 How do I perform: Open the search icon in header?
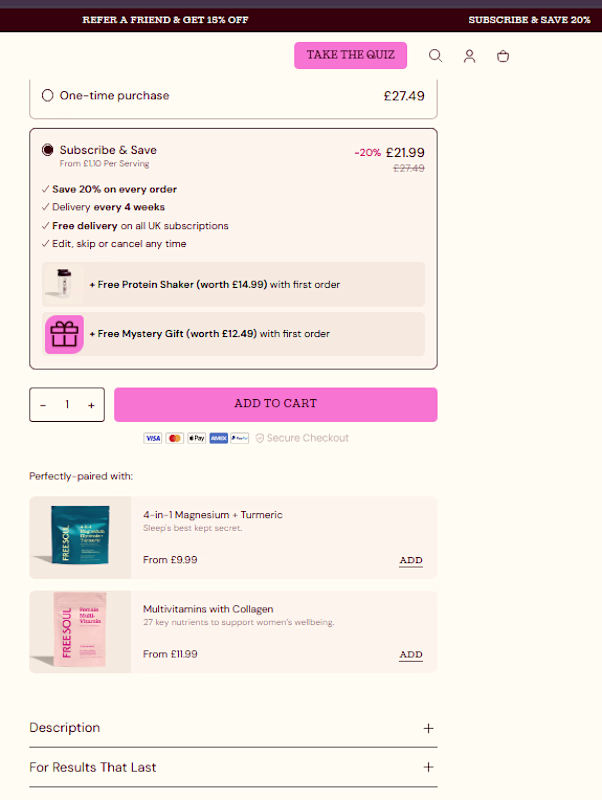435,56
